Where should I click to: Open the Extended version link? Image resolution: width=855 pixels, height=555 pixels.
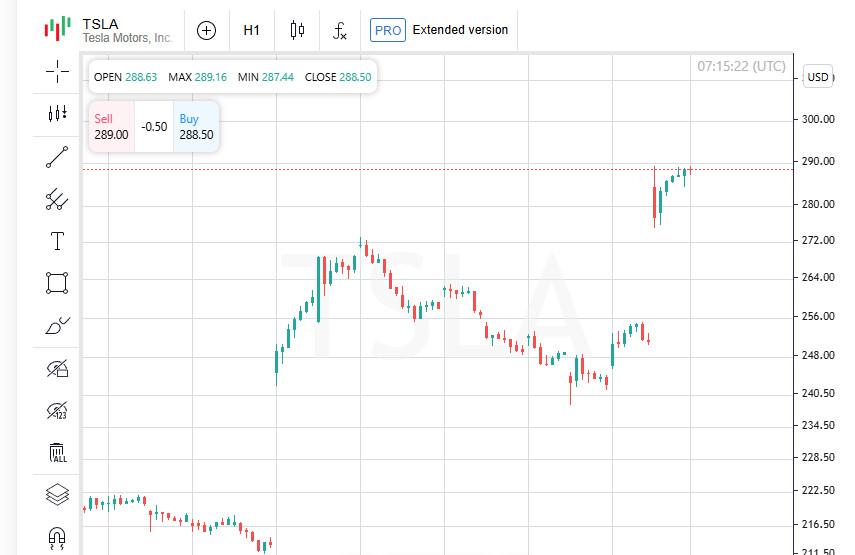click(460, 30)
